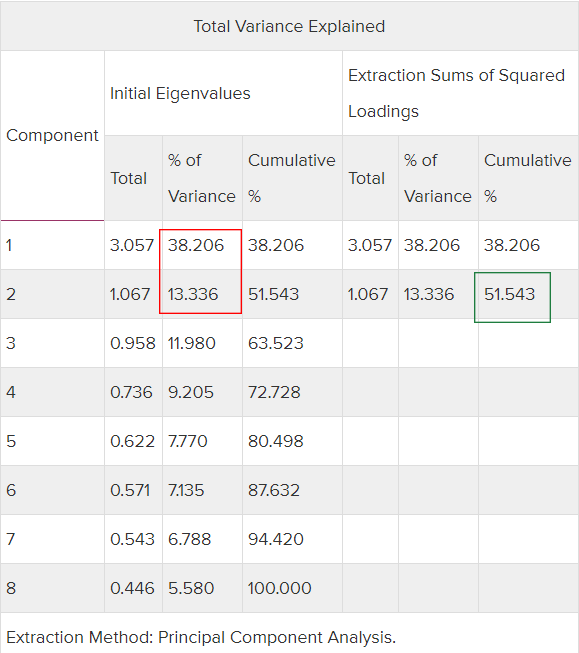Click row label 6 in the Component column
The image size is (579, 653).
11,490
